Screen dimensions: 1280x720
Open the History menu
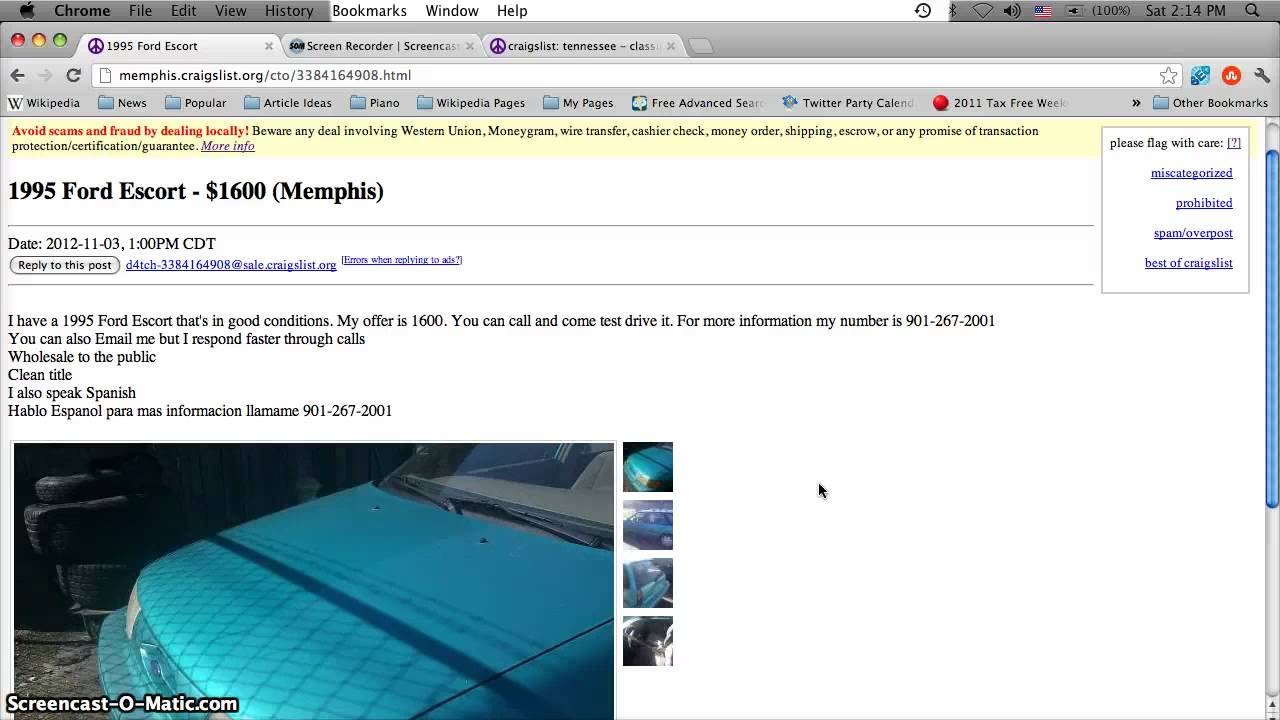(289, 11)
